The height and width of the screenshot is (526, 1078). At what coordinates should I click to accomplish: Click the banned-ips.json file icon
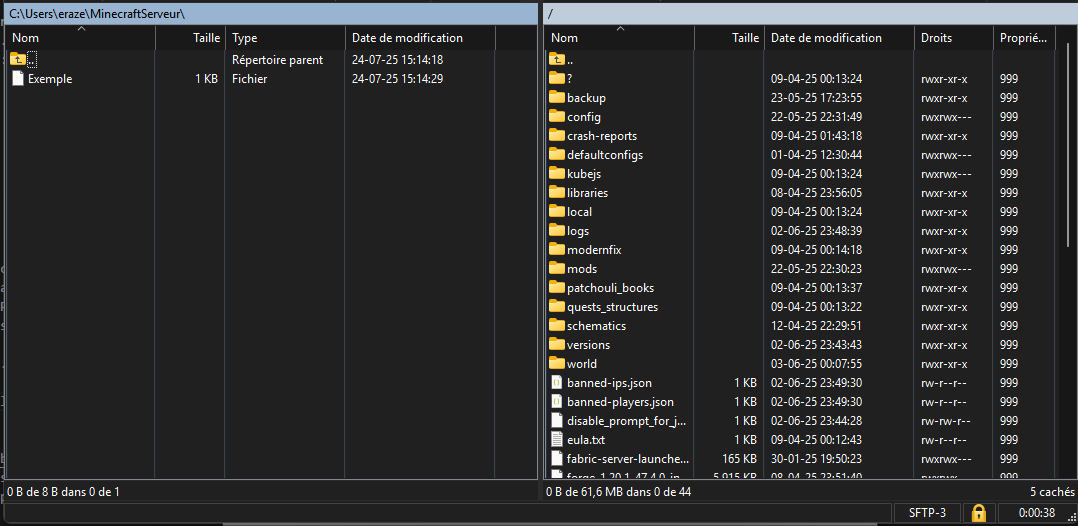tap(557, 382)
